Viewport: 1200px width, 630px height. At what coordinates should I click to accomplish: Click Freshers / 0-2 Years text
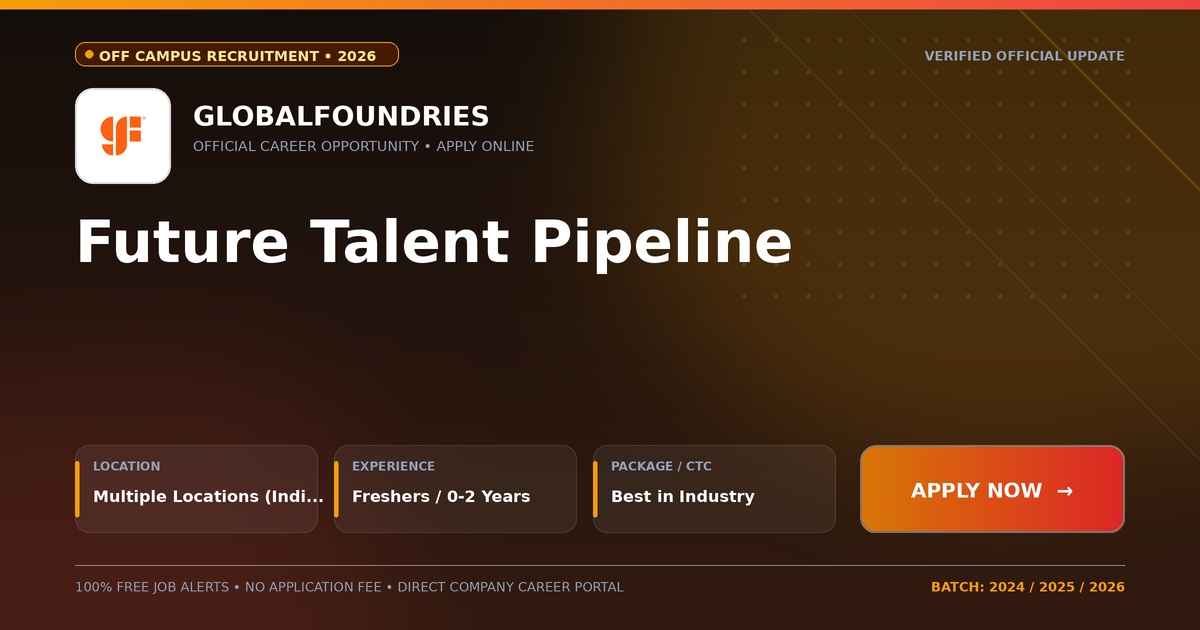pyautogui.click(x=441, y=496)
